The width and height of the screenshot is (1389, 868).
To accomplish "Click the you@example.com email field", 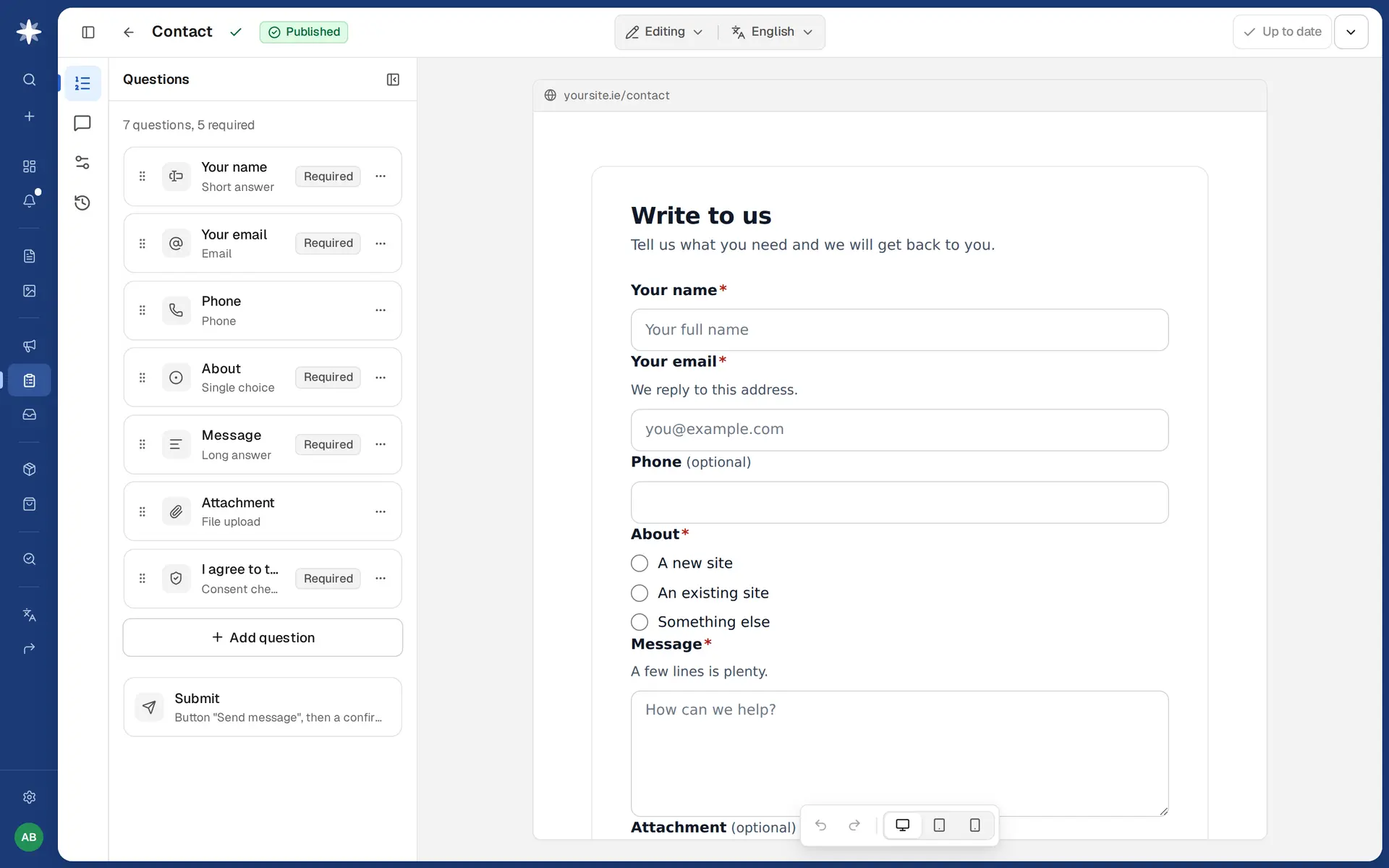I will [899, 430].
